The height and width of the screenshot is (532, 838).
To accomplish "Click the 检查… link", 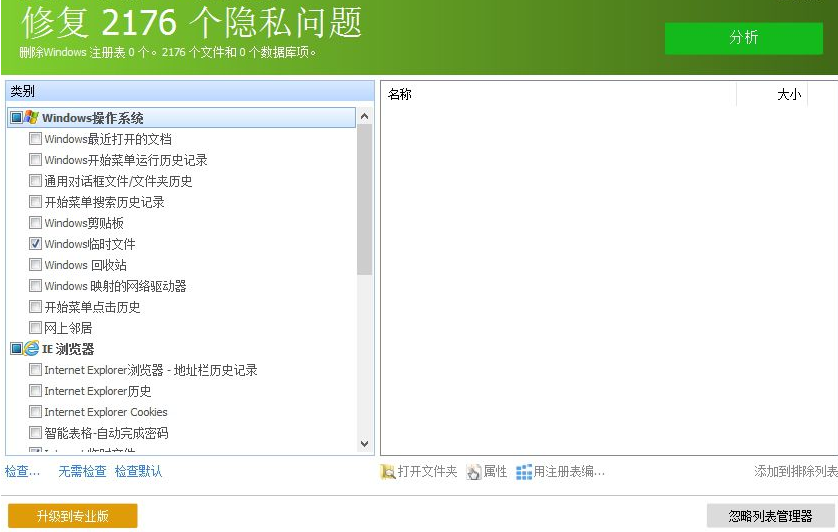I will tap(22, 472).
